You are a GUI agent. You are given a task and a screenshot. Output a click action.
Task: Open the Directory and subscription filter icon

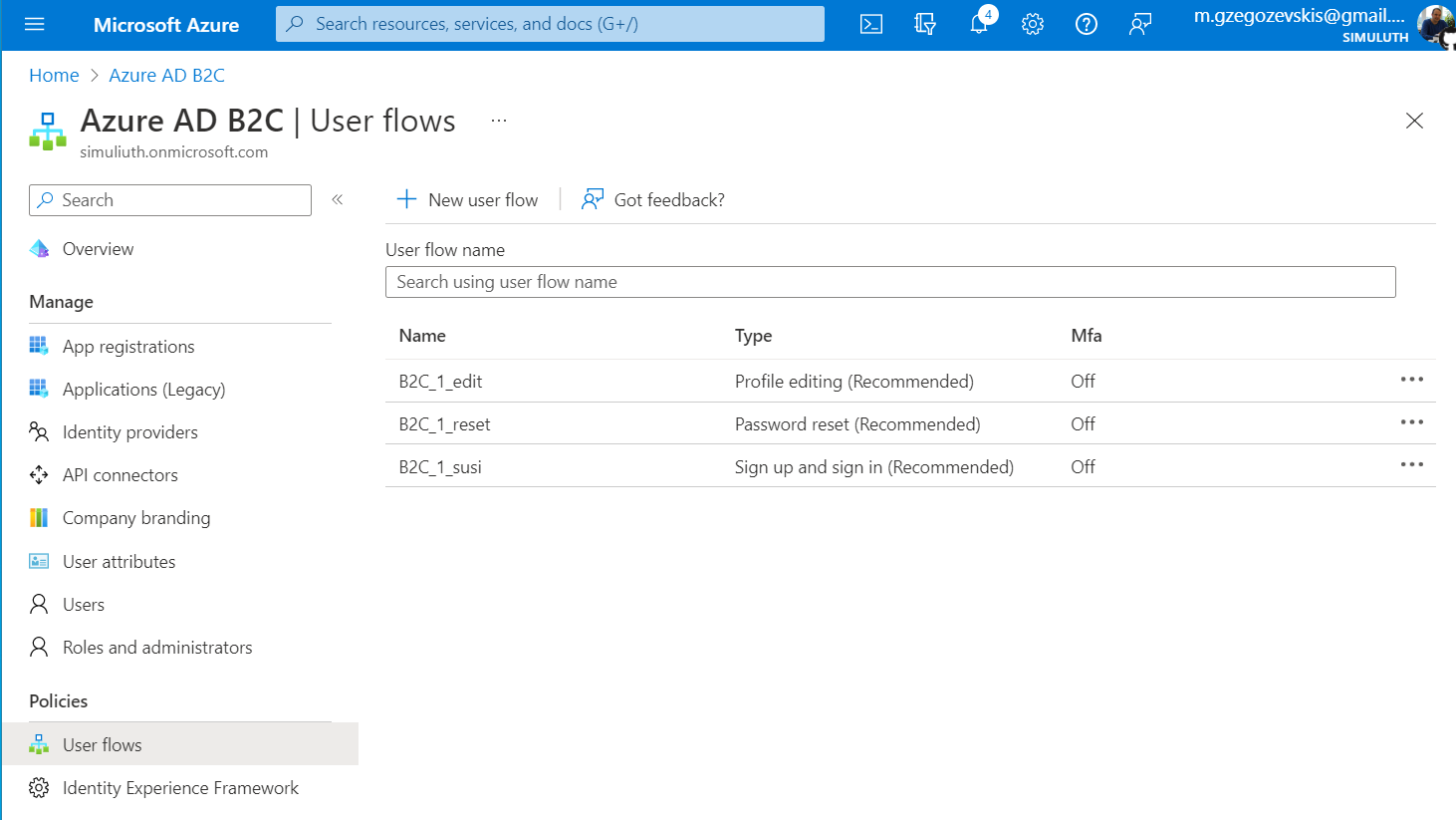tap(925, 24)
